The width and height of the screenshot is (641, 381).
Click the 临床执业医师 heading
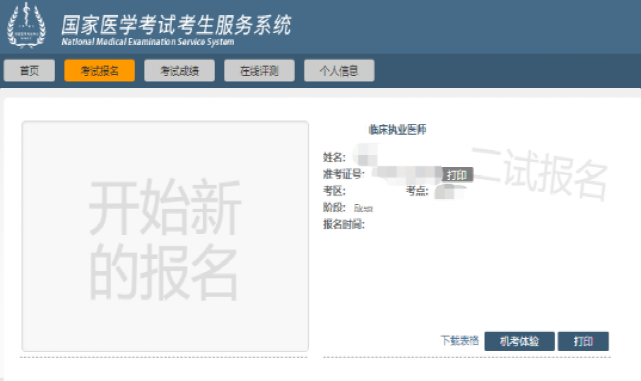pos(397,130)
